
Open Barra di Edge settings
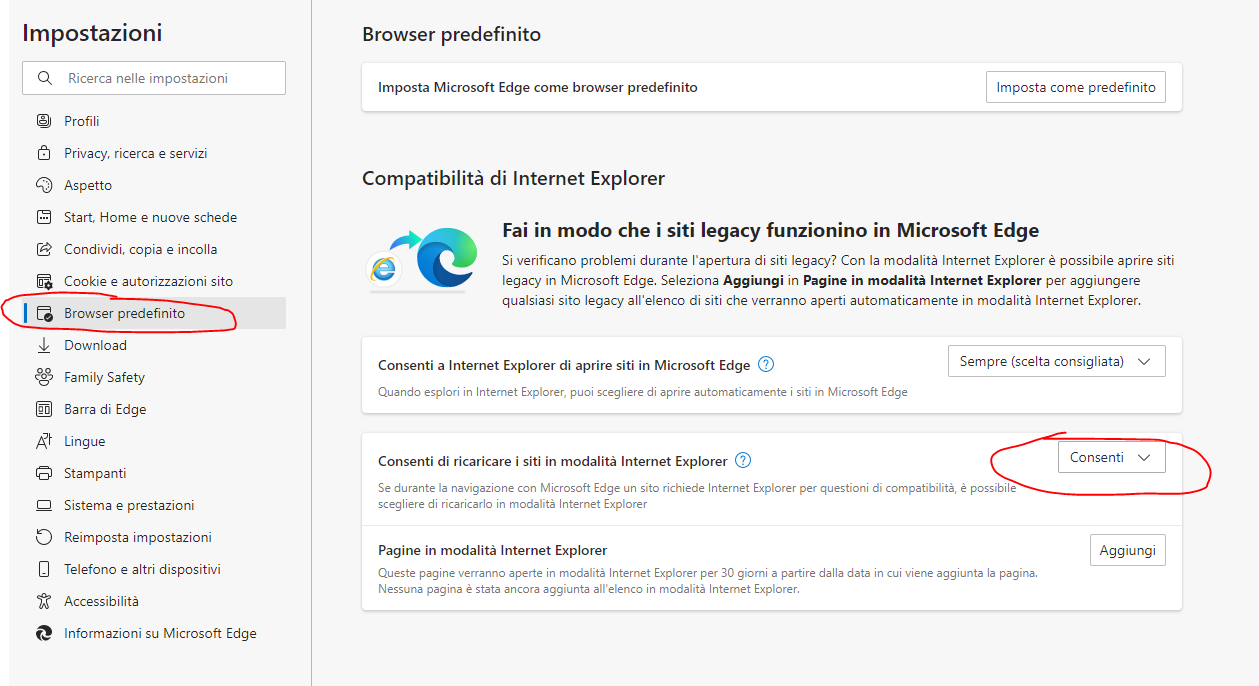pyautogui.click(x=154, y=409)
